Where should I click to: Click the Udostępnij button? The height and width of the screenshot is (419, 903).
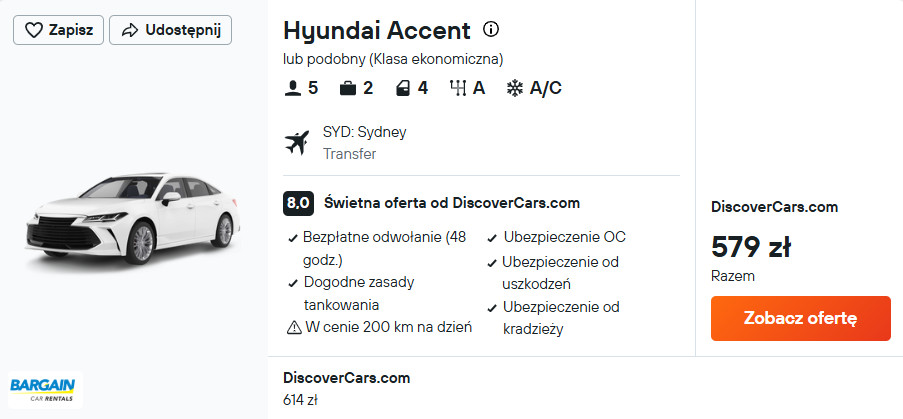pyautogui.click(x=171, y=30)
